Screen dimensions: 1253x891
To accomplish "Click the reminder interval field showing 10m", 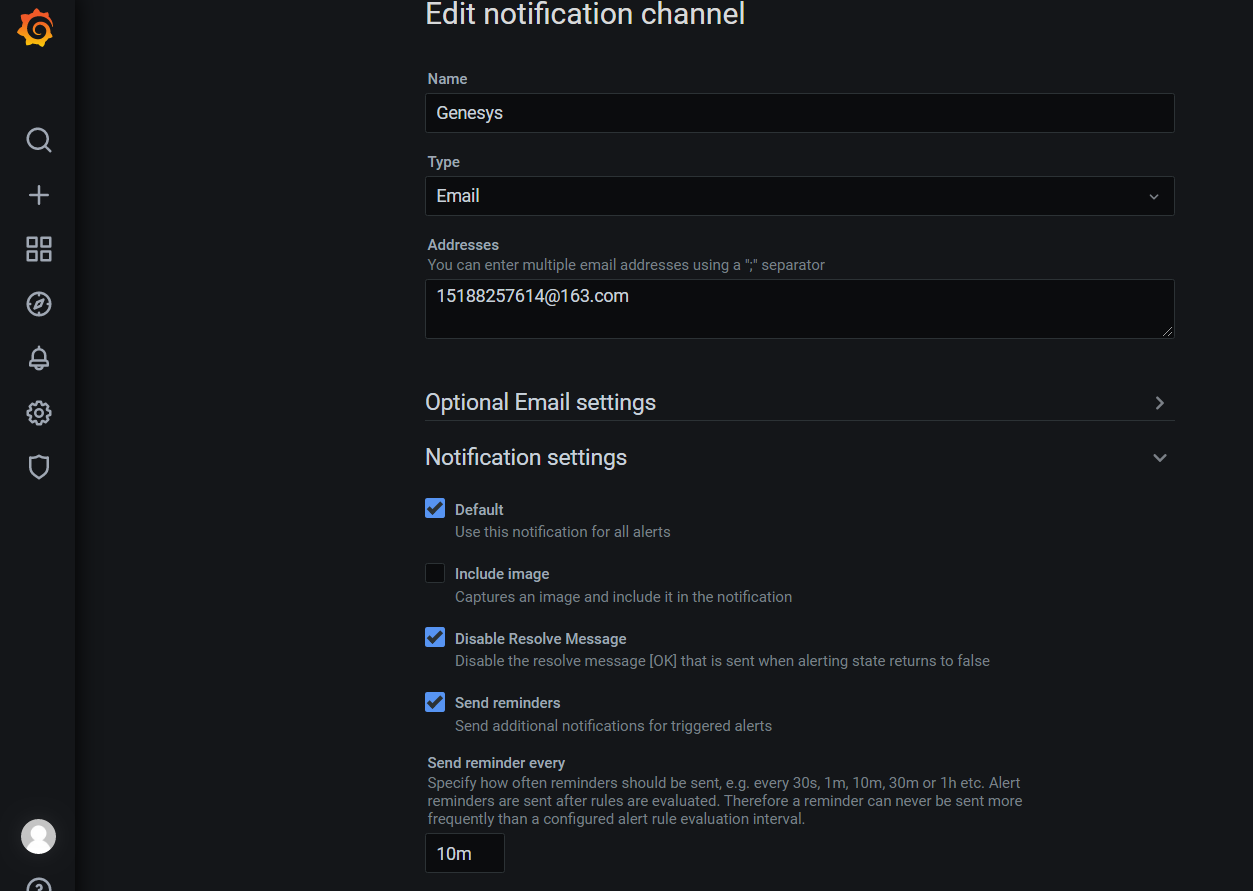I will coord(464,853).
